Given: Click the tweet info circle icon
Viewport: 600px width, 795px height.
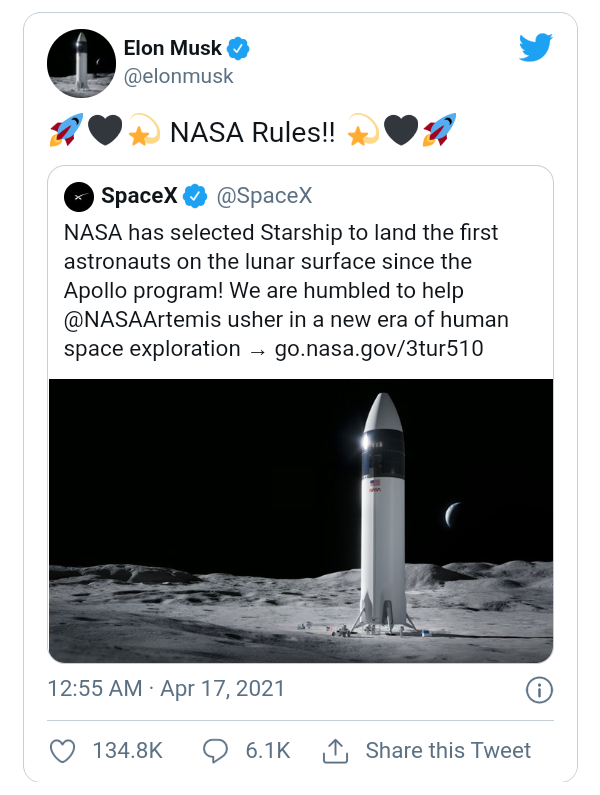Looking at the screenshot, I should pyautogui.click(x=539, y=691).
